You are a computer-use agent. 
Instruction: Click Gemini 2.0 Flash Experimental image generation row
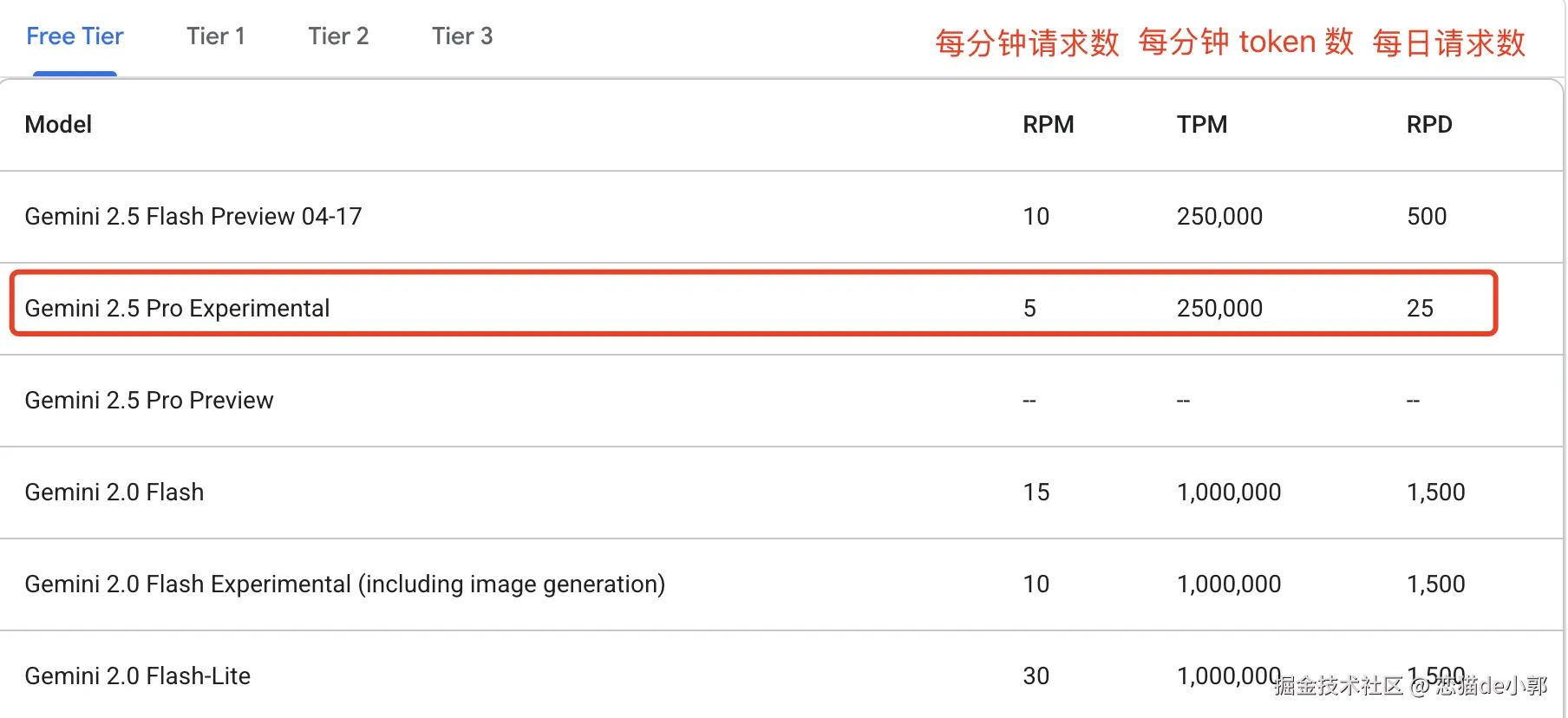pos(344,584)
